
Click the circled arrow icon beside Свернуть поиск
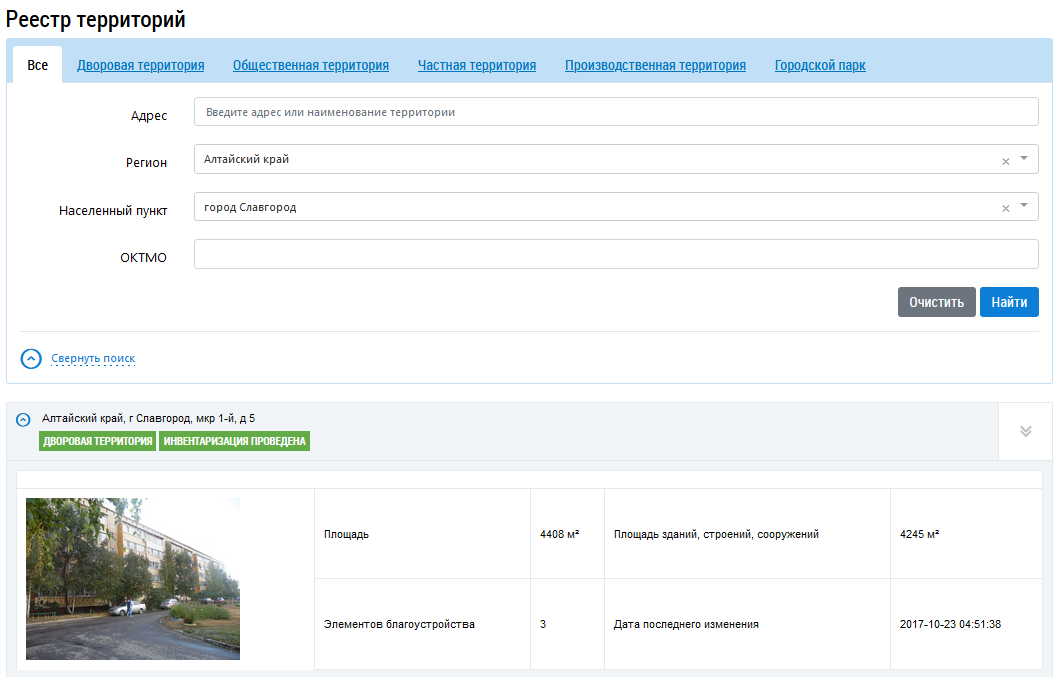31,358
